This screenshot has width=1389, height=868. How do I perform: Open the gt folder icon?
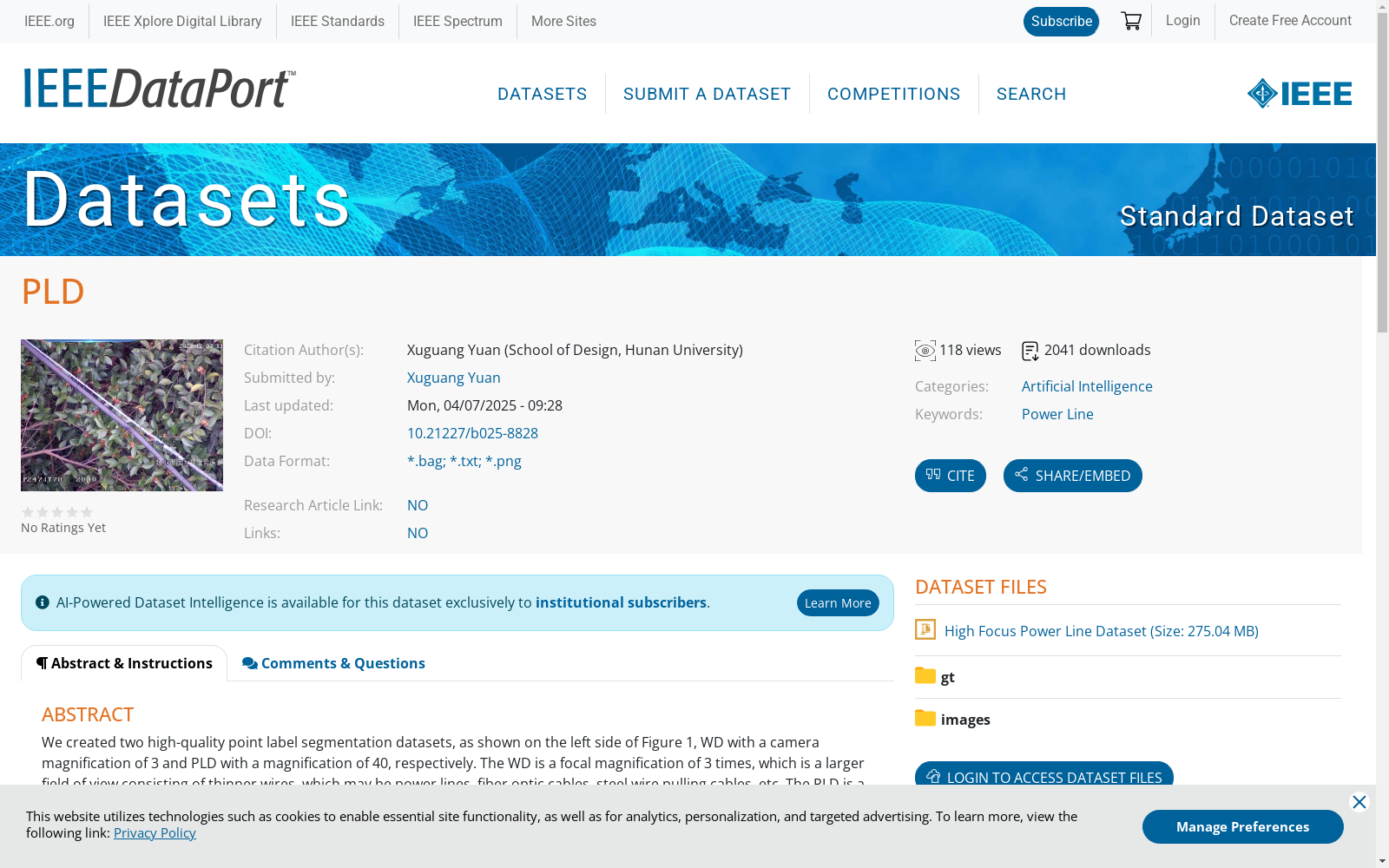925,676
